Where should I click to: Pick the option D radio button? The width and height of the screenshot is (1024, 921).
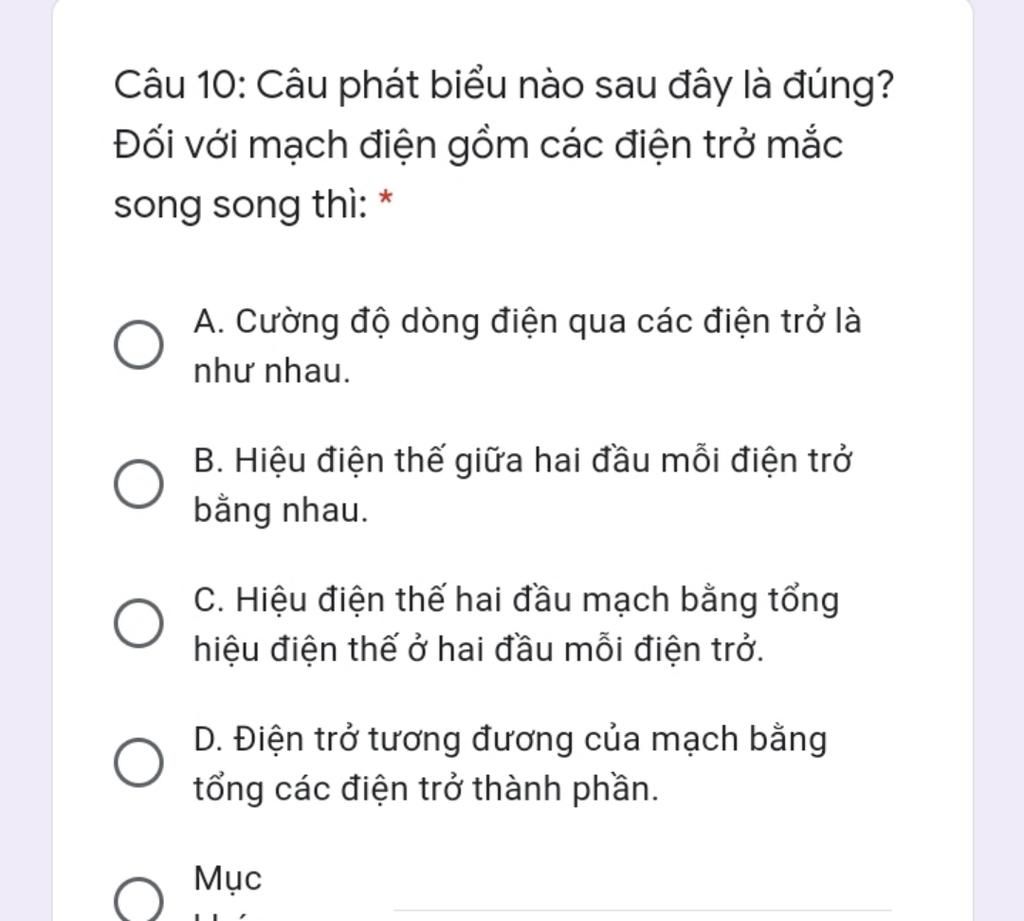click(x=138, y=763)
